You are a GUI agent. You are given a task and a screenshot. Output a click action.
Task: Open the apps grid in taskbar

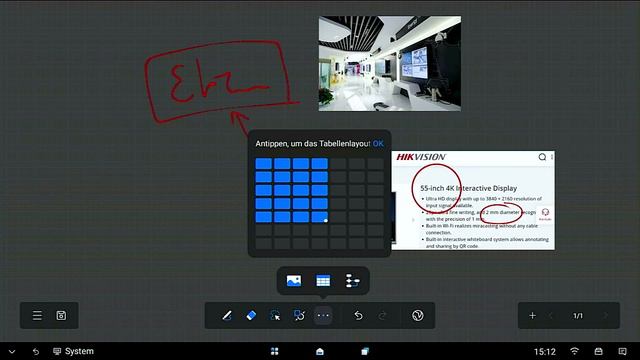pyautogui.click(x=275, y=351)
